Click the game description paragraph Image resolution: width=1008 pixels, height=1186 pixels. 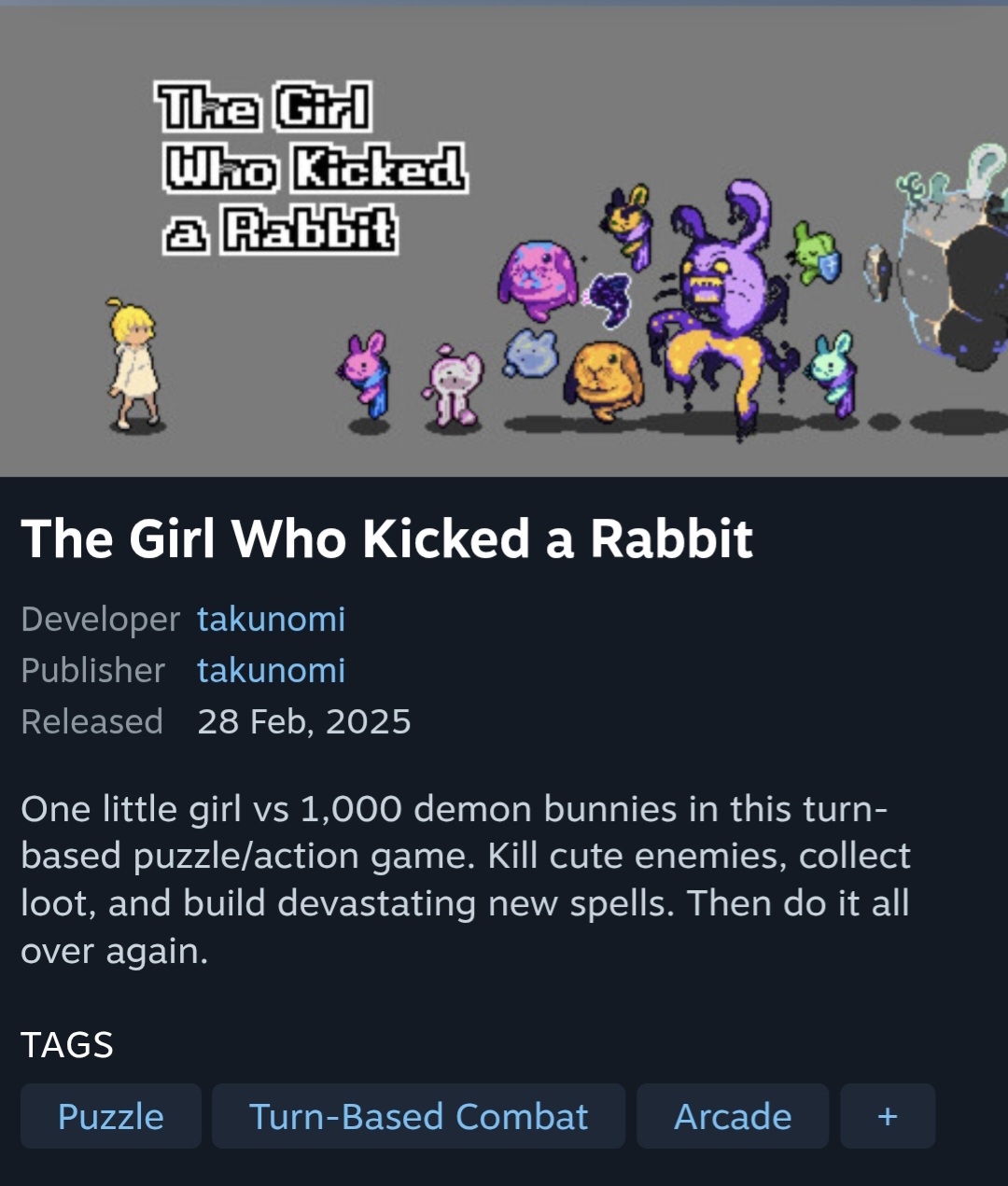[466, 880]
